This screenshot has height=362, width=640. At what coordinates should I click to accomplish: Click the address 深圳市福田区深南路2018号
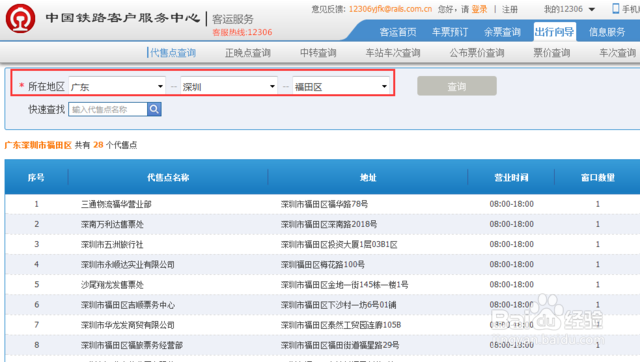[329, 224]
